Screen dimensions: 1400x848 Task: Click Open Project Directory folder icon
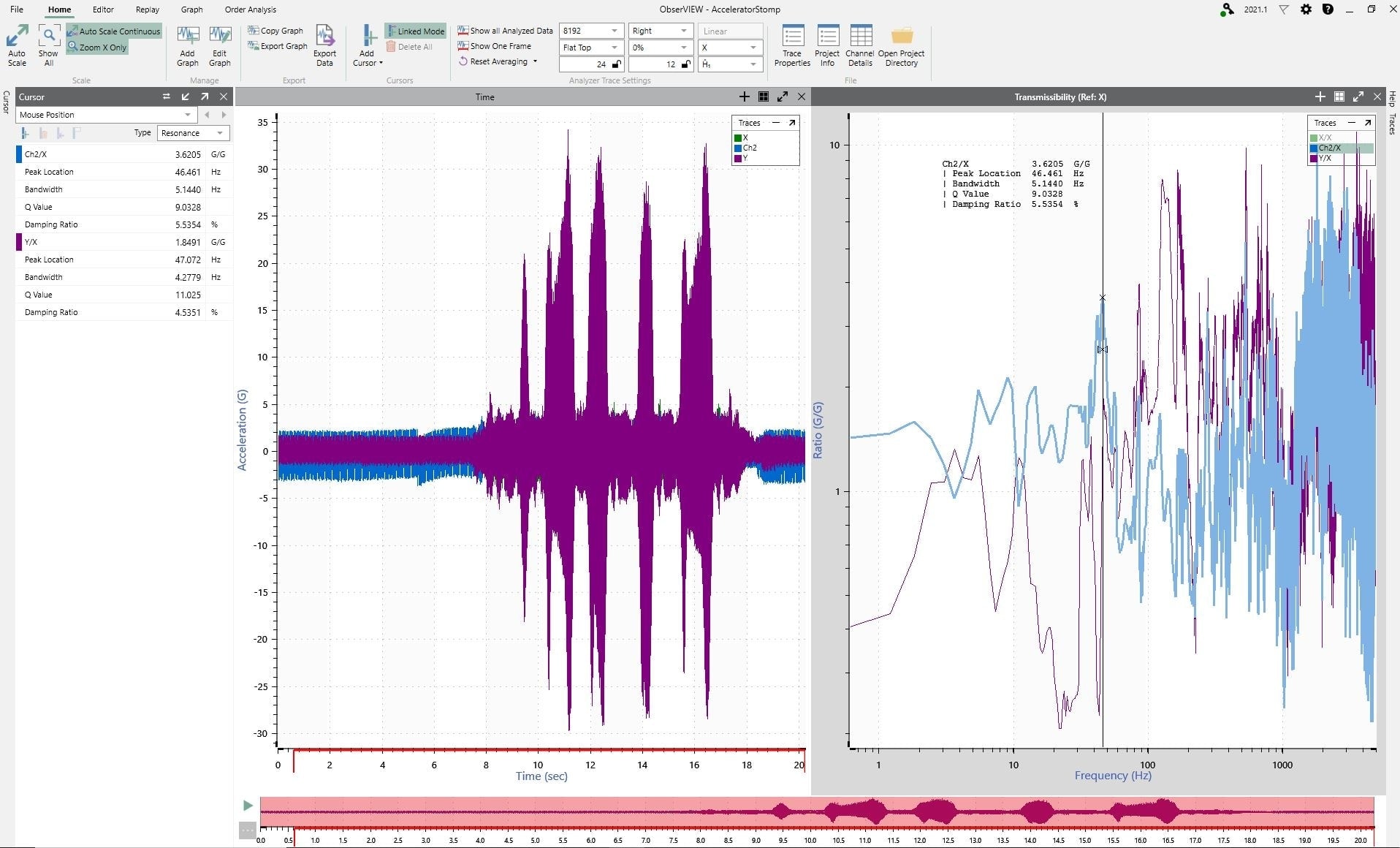tap(902, 36)
